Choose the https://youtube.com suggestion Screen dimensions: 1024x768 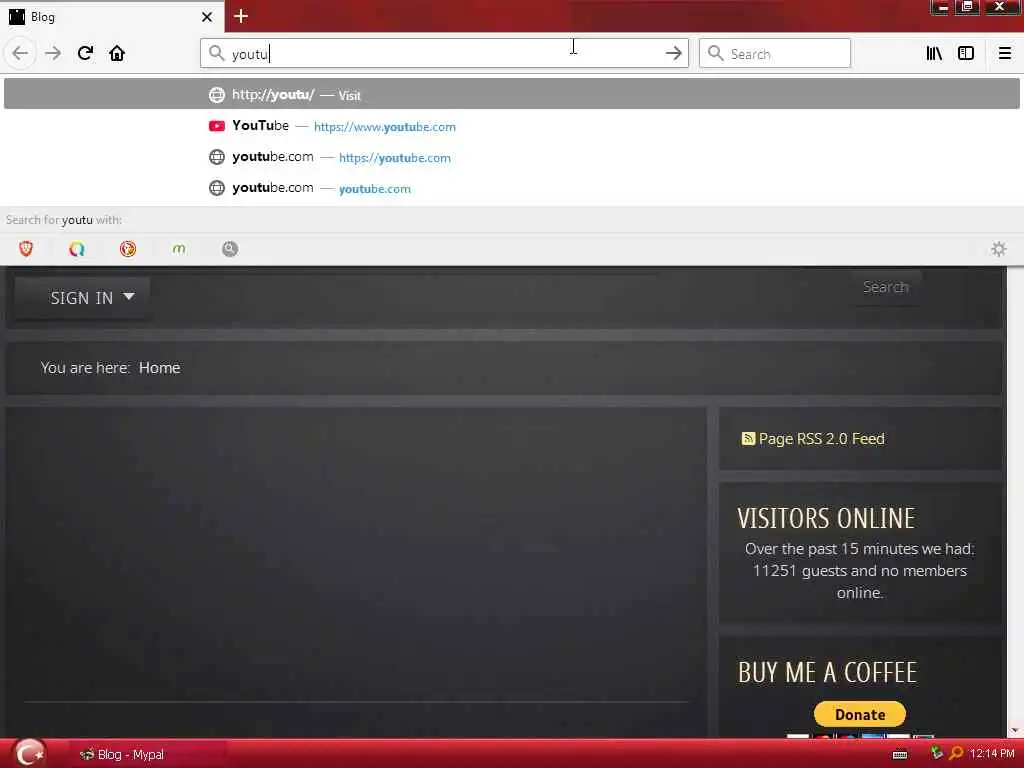click(511, 157)
